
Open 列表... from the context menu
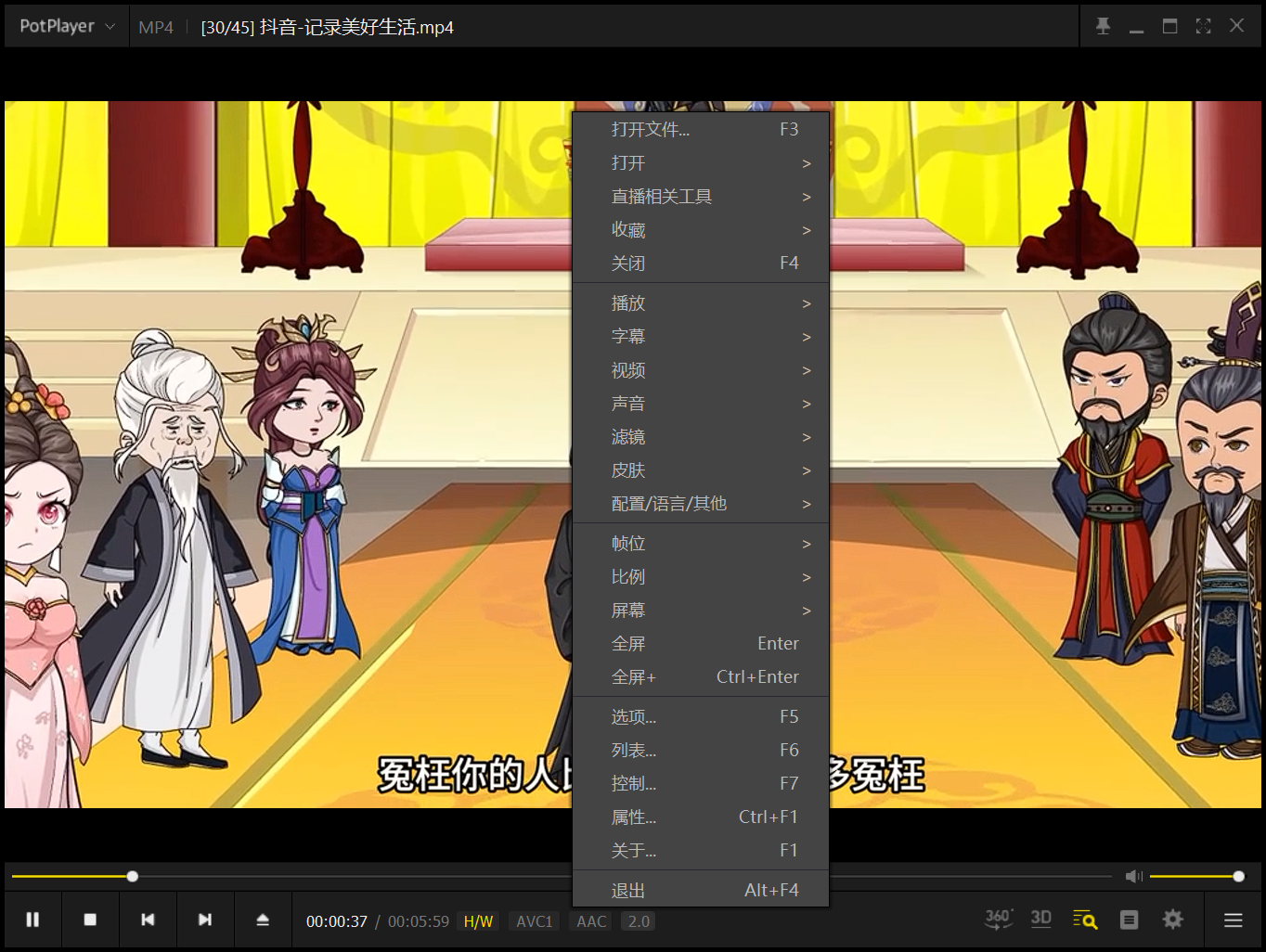point(701,751)
